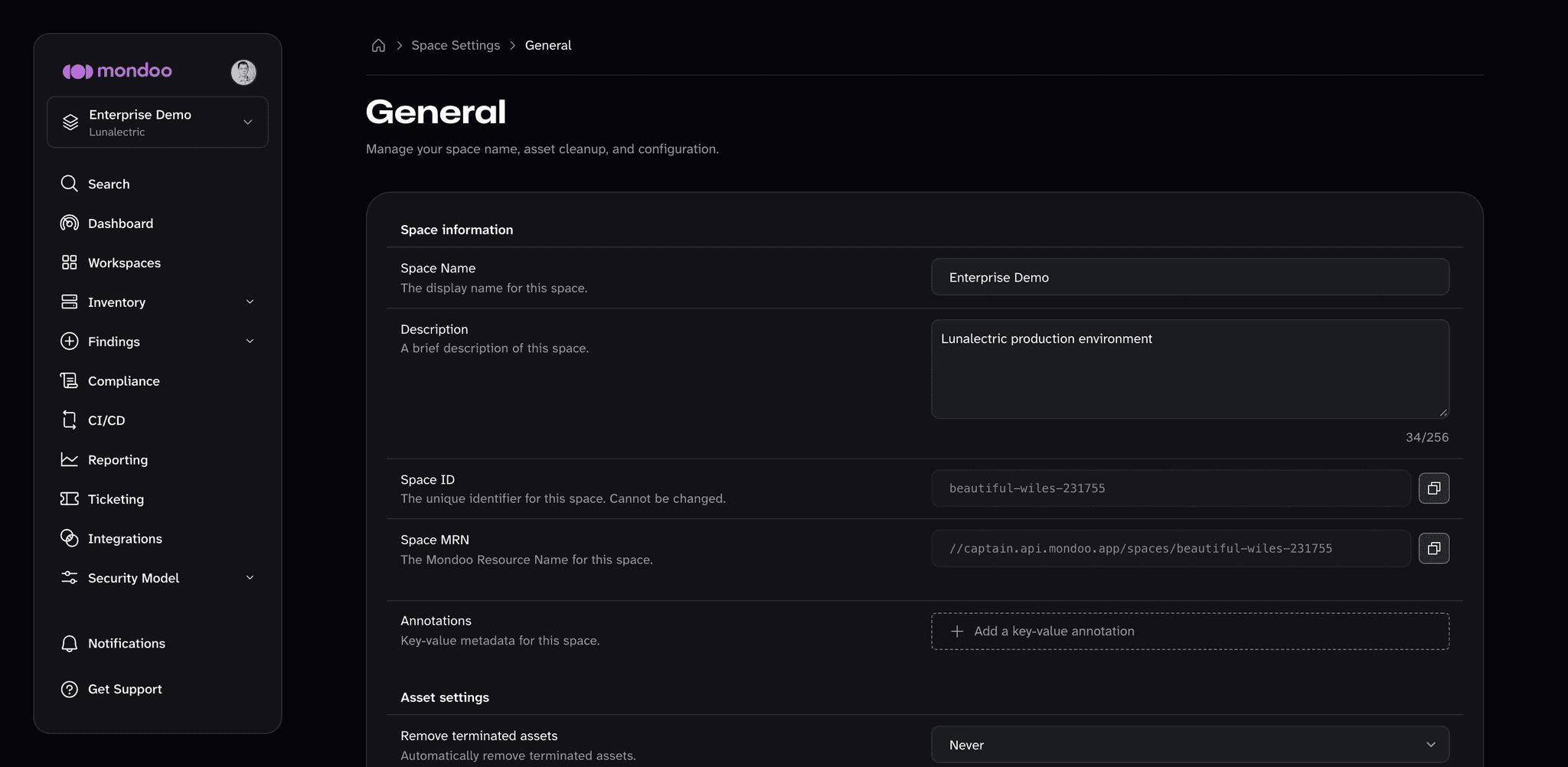
Task: Copy the Space ID value
Action: pos(1433,488)
